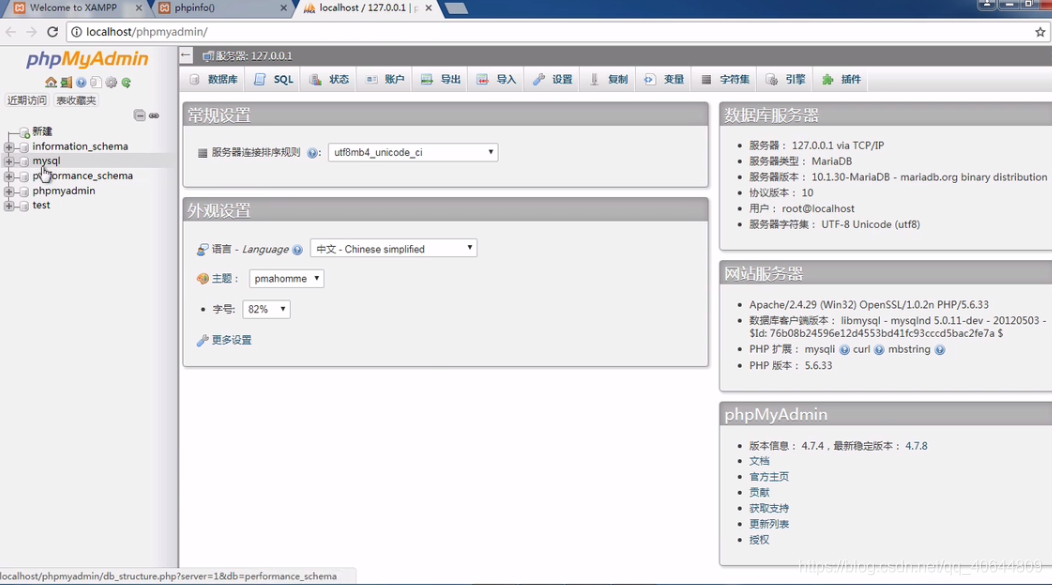This screenshot has width=1052, height=585.
Task: Click help icon next to curl extension
Action: 879,350
